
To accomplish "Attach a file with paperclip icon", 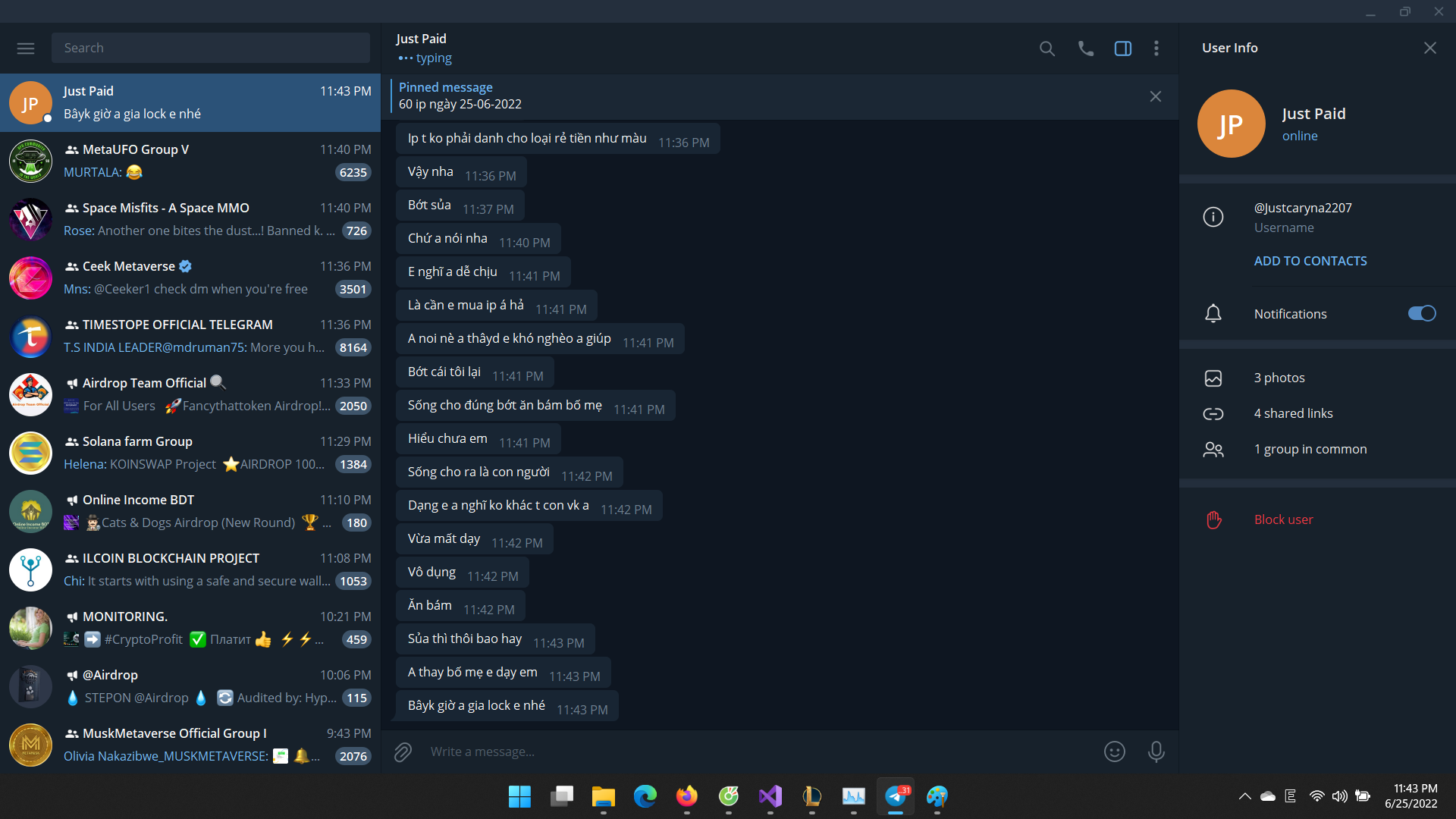I will coord(403,752).
